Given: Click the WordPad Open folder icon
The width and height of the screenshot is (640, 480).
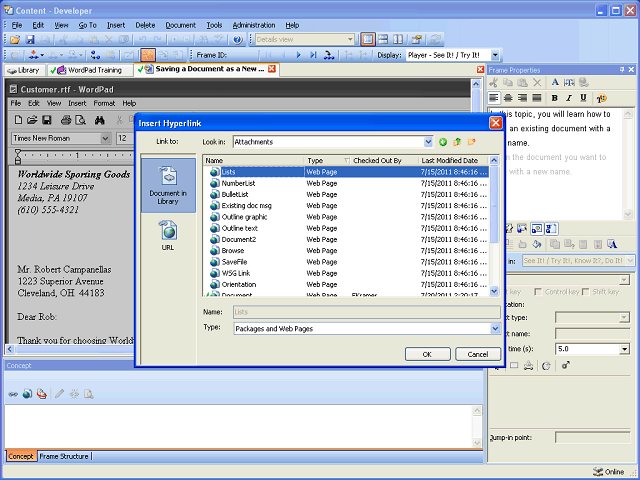Looking at the screenshot, I should [x=32, y=120].
